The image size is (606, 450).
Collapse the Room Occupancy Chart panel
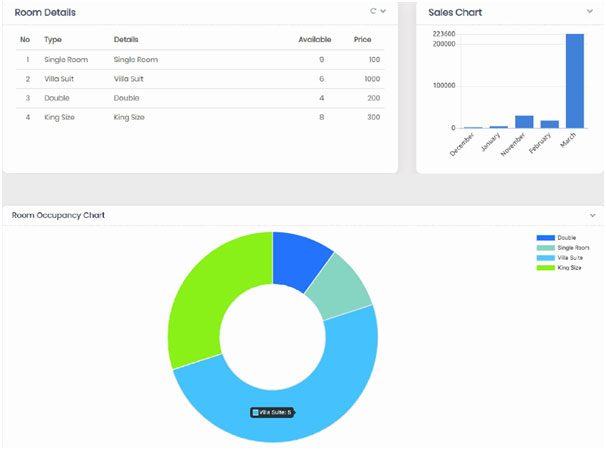(592, 215)
